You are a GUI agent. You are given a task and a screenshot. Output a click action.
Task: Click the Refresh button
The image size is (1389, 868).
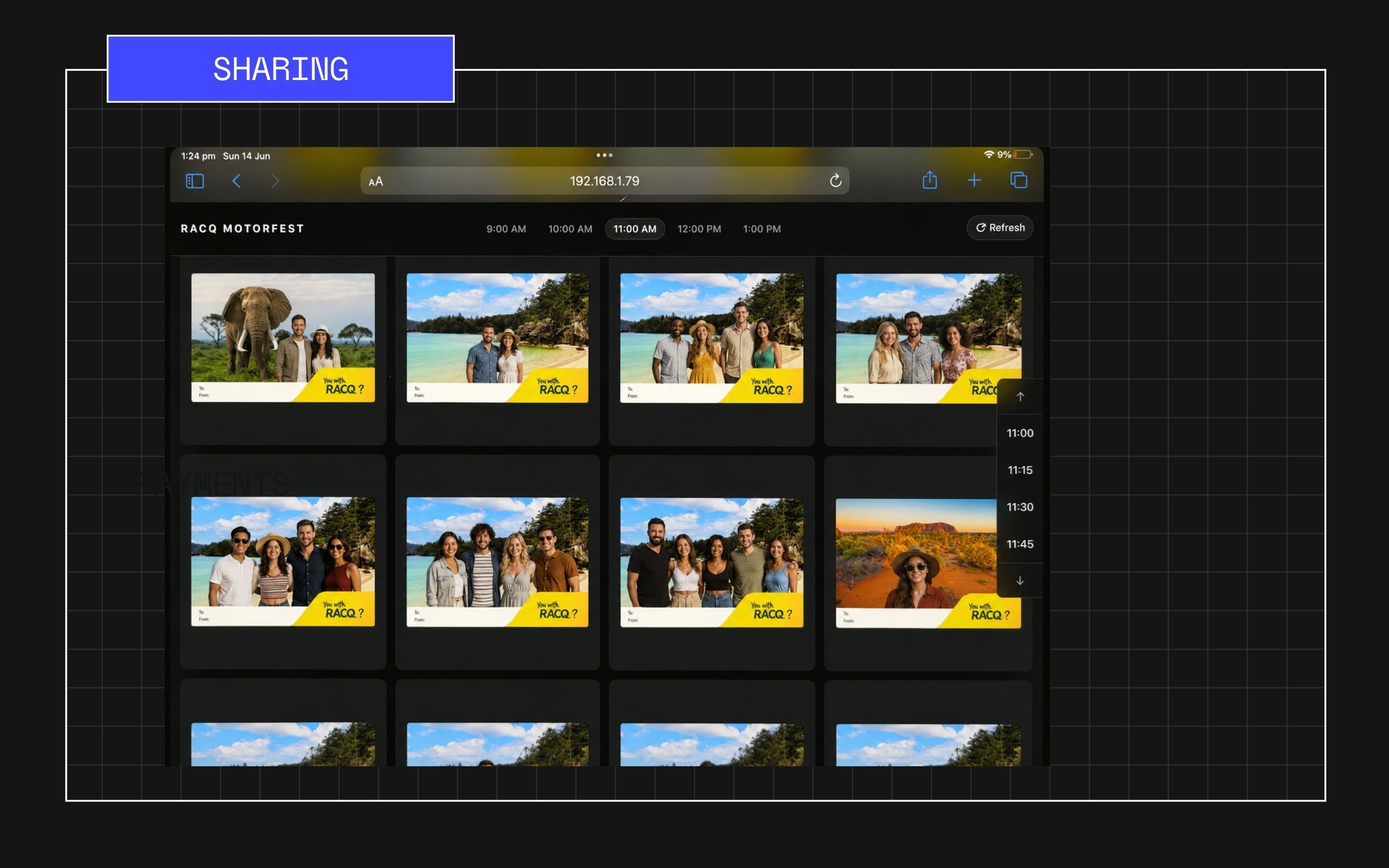[x=1000, y=228]
